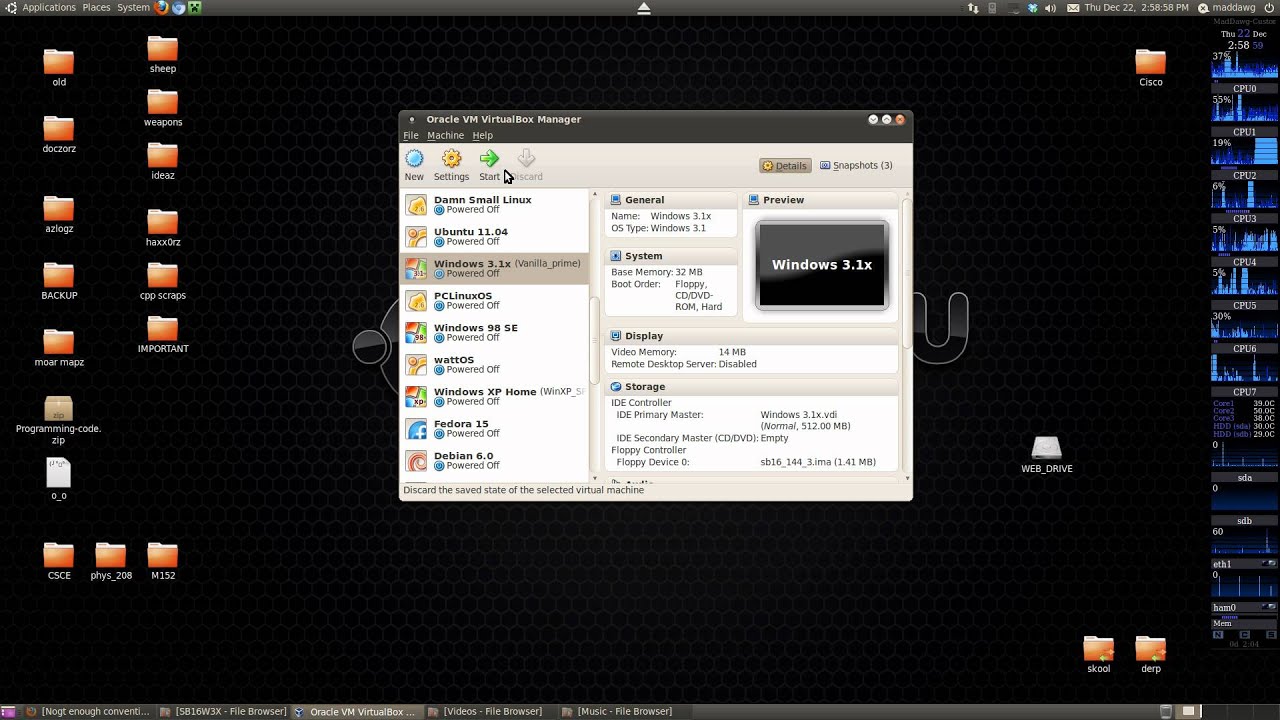Select the Damn Small Linux VM icon
1280x720 pixels.
coord(416,204)
